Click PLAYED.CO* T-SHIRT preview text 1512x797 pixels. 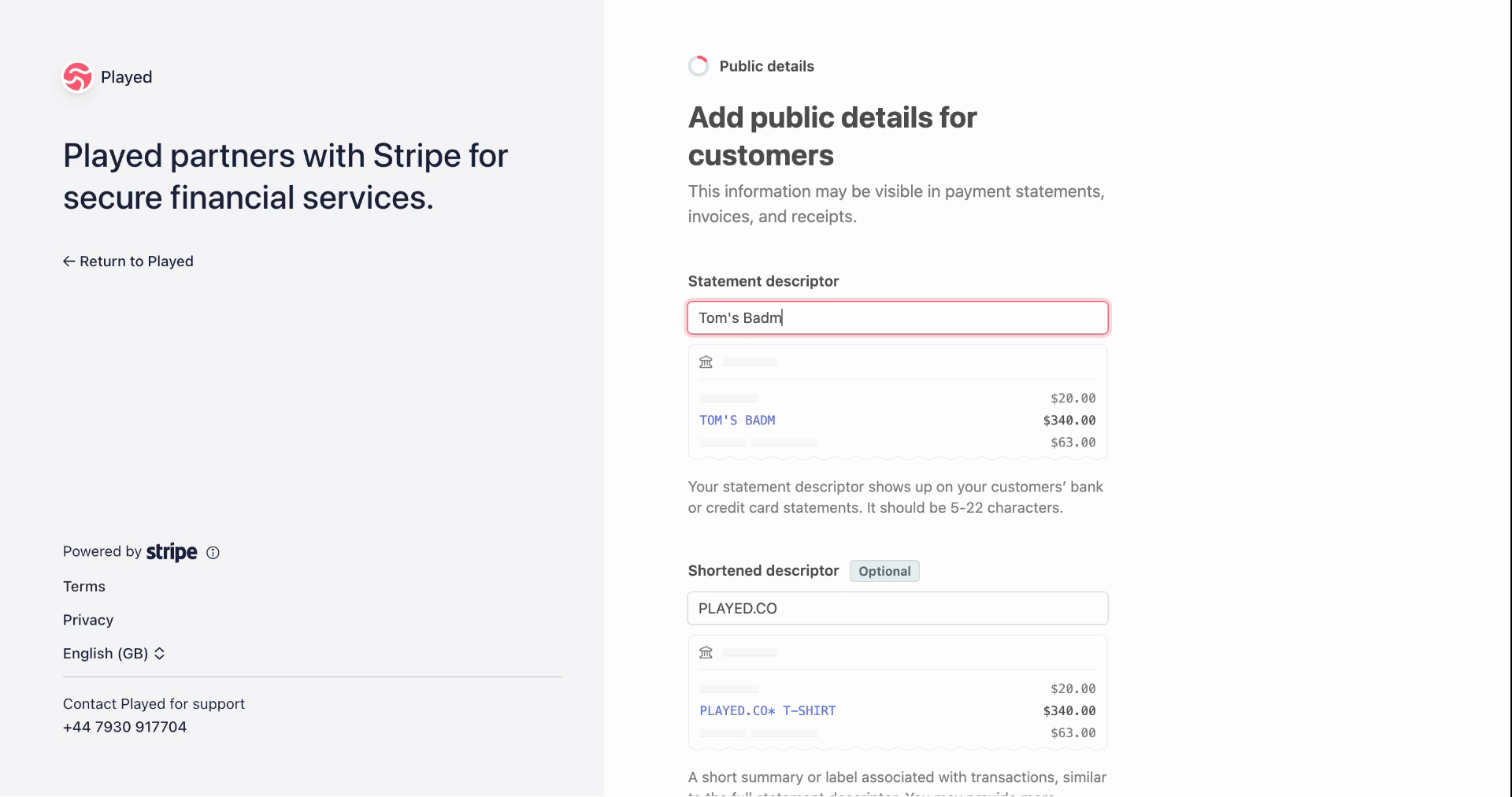tap(768, 711)
